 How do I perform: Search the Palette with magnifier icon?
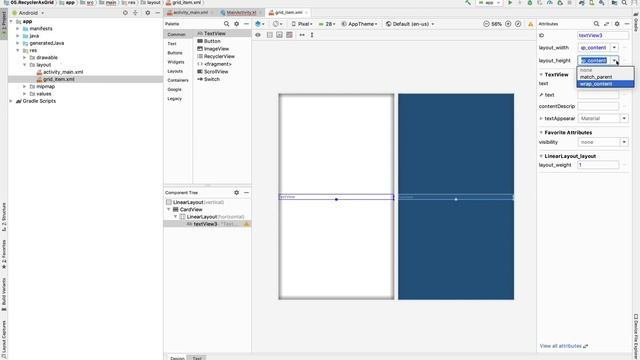click(227, 24)
